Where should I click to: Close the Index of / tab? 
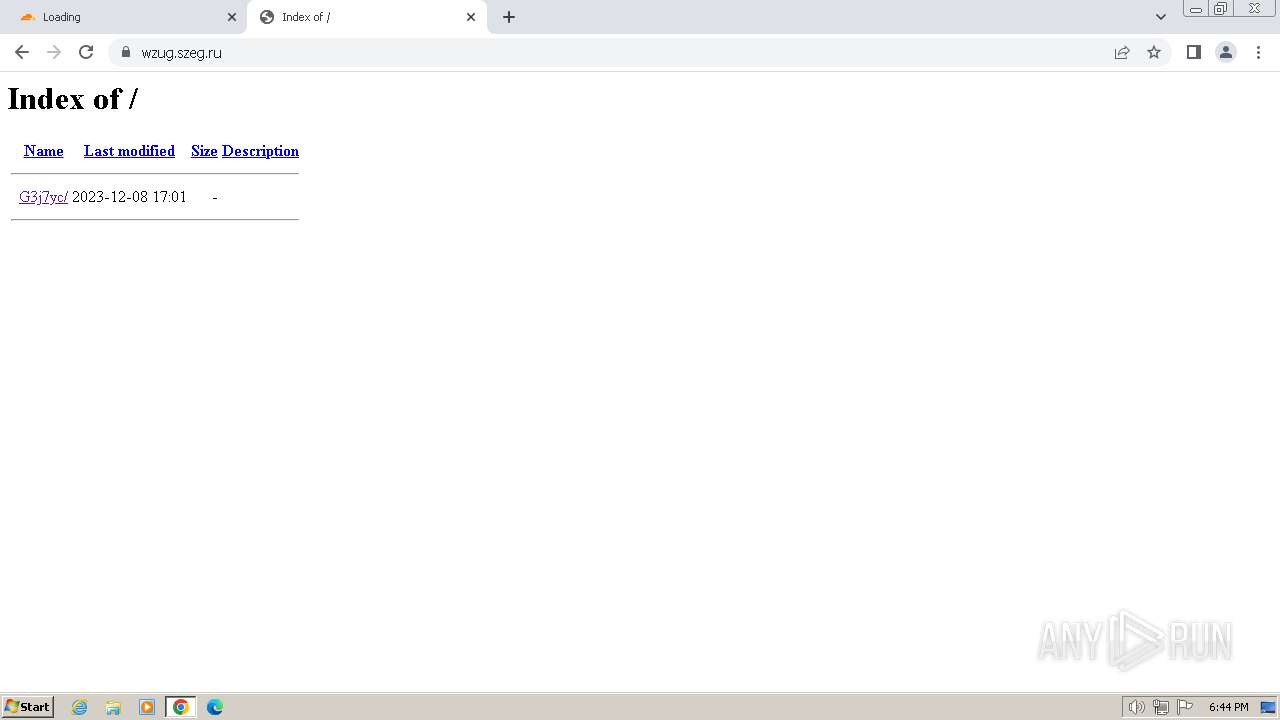point(471,17)
